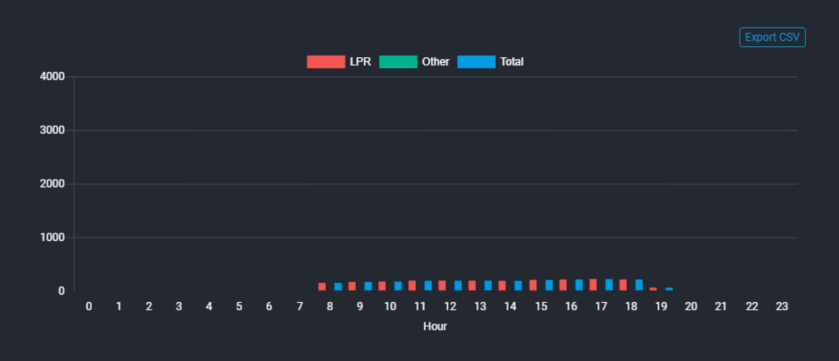Click the Total legend label
This screenshot has width=839, height=361.
[x=512, y=62]
